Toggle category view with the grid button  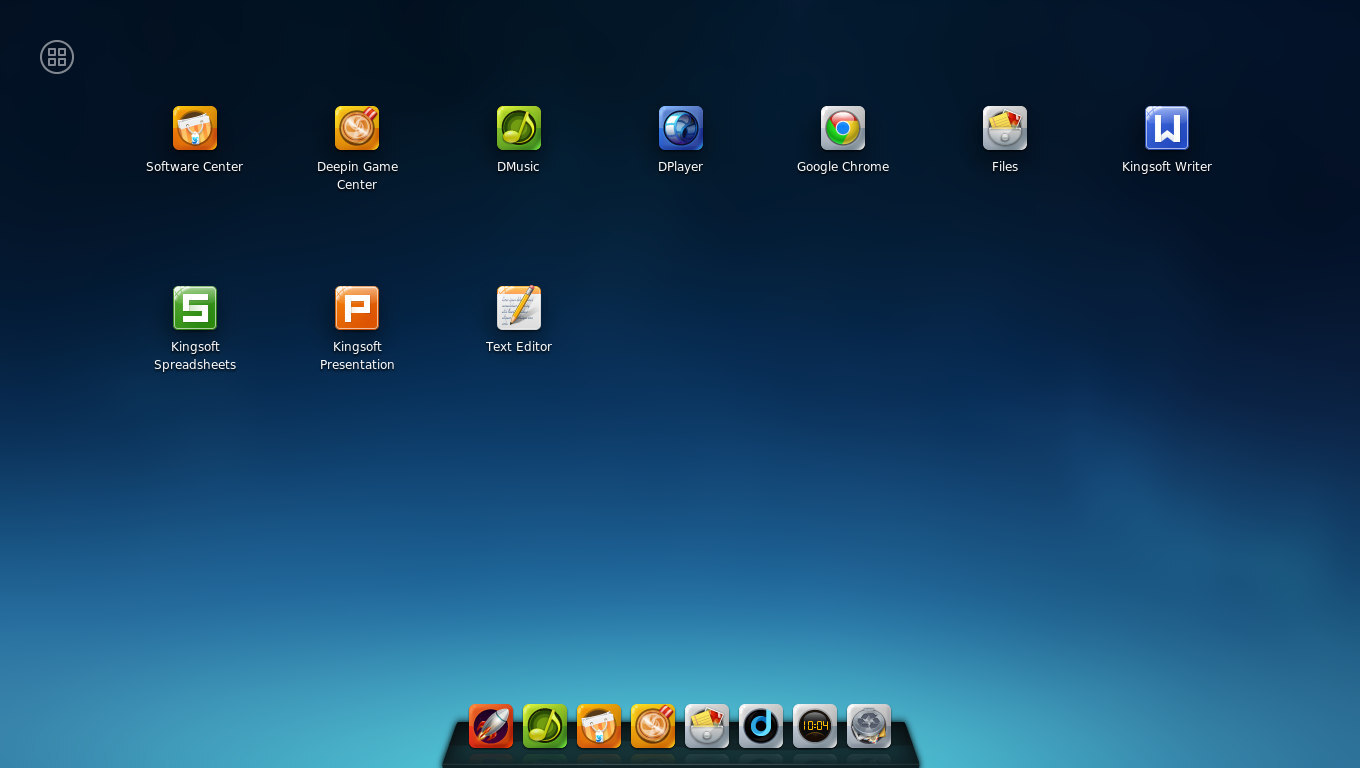[x=56, y=56]
